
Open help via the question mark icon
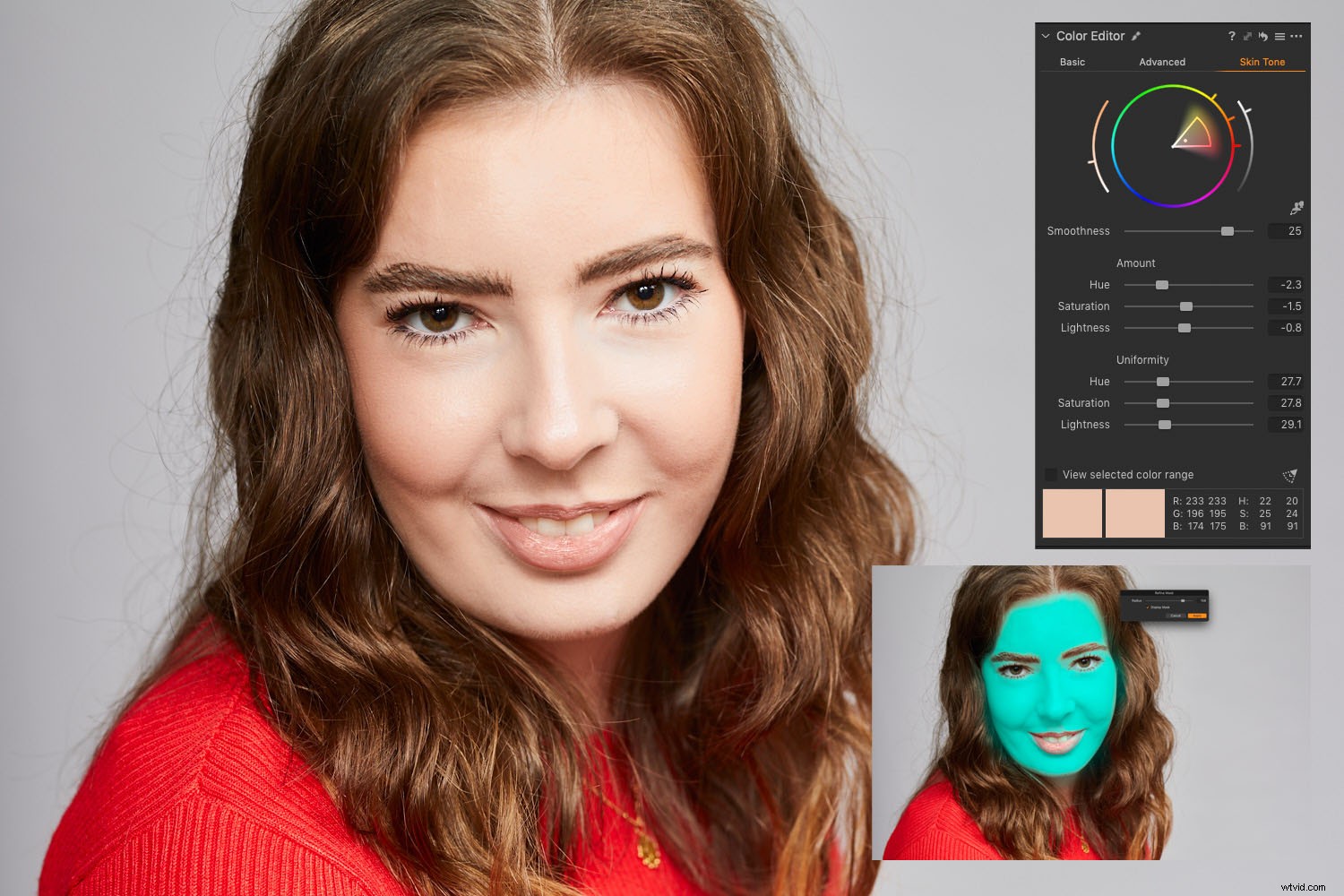(x=1232, y=37)
